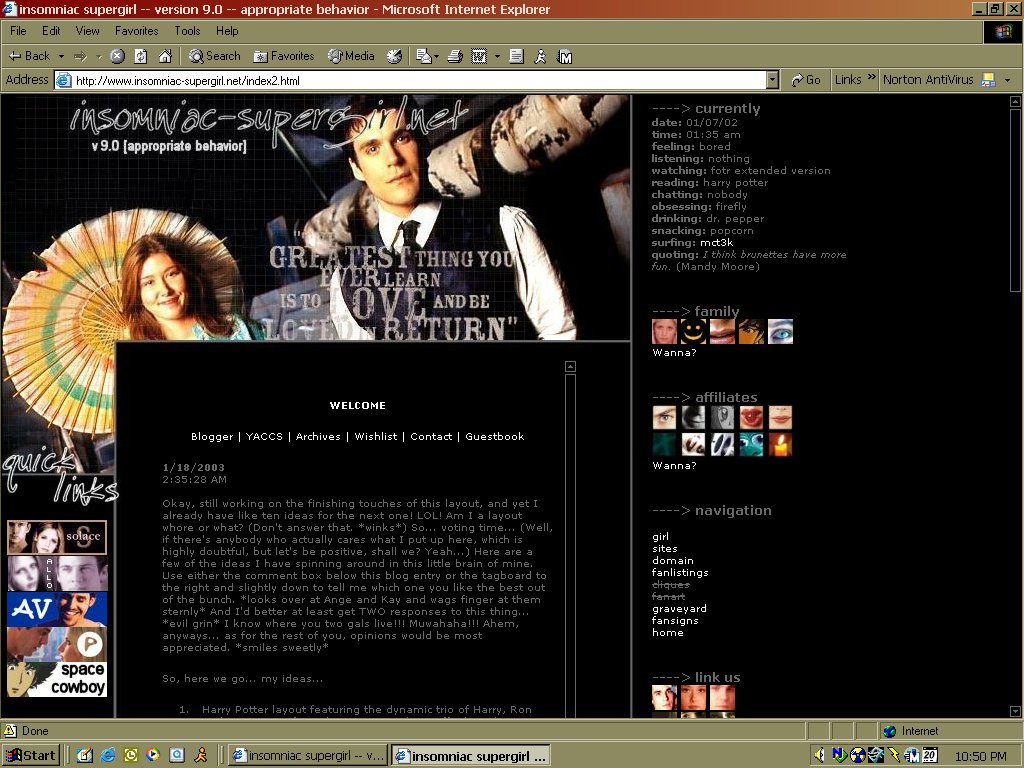This screenshot has width=1024, height=768.
Task: Open the fanlistings navigation link
Action: pos(680,572)
